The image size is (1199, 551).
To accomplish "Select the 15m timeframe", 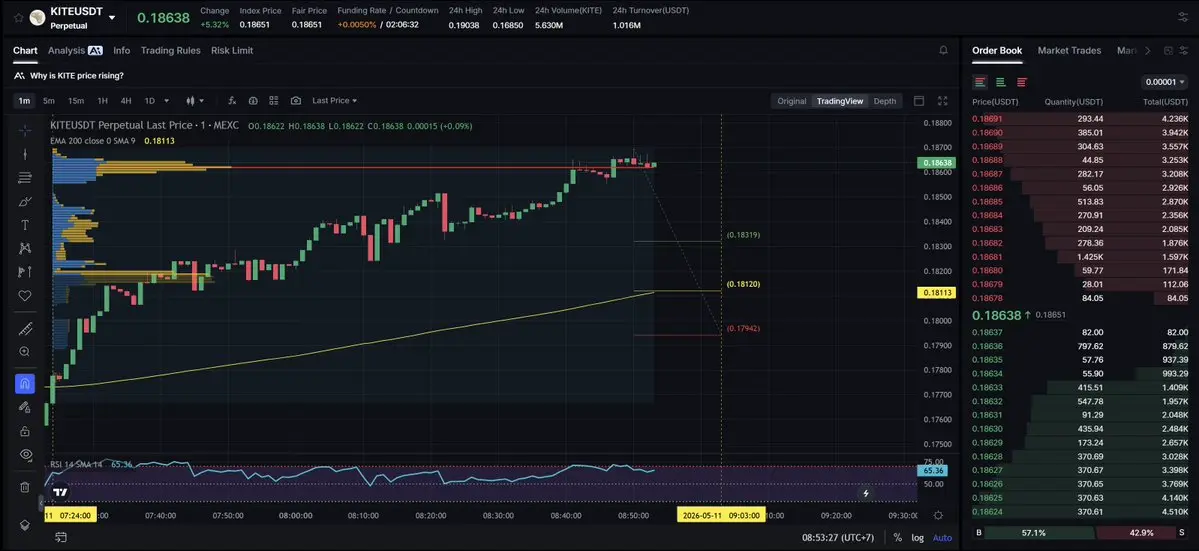I will coord(76,101).
